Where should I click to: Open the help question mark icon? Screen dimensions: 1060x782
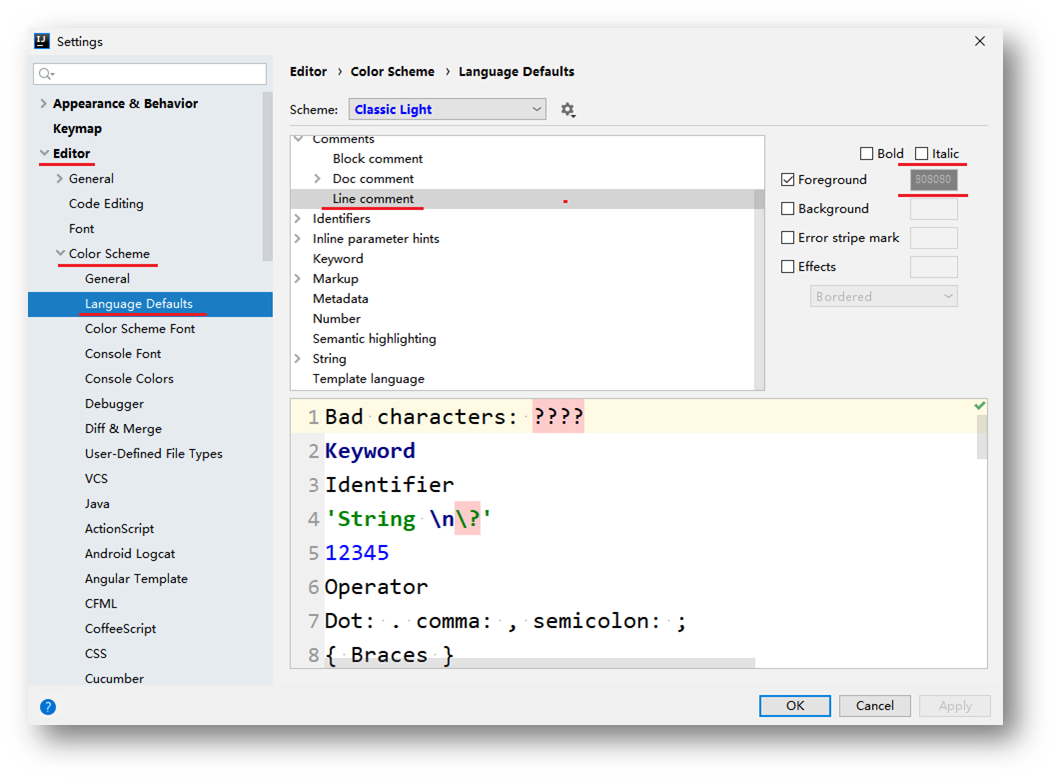[47, 707]
